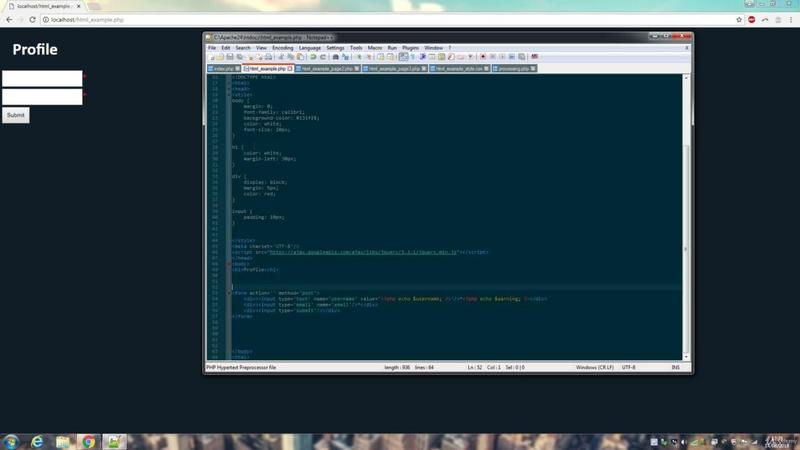800x450 pixels.
Task: Open the Chrome three-dot menu
Action: pyautogui.click(x=791, y=19)
